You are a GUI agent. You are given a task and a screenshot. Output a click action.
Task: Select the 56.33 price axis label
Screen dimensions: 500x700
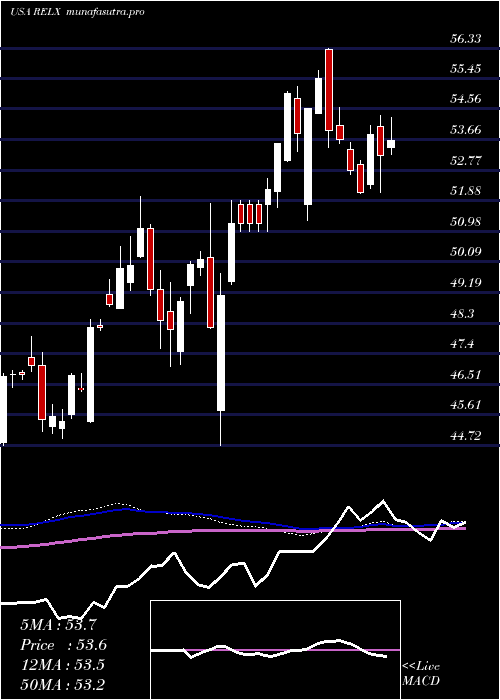pyautogui.click(x=465, y=39)
